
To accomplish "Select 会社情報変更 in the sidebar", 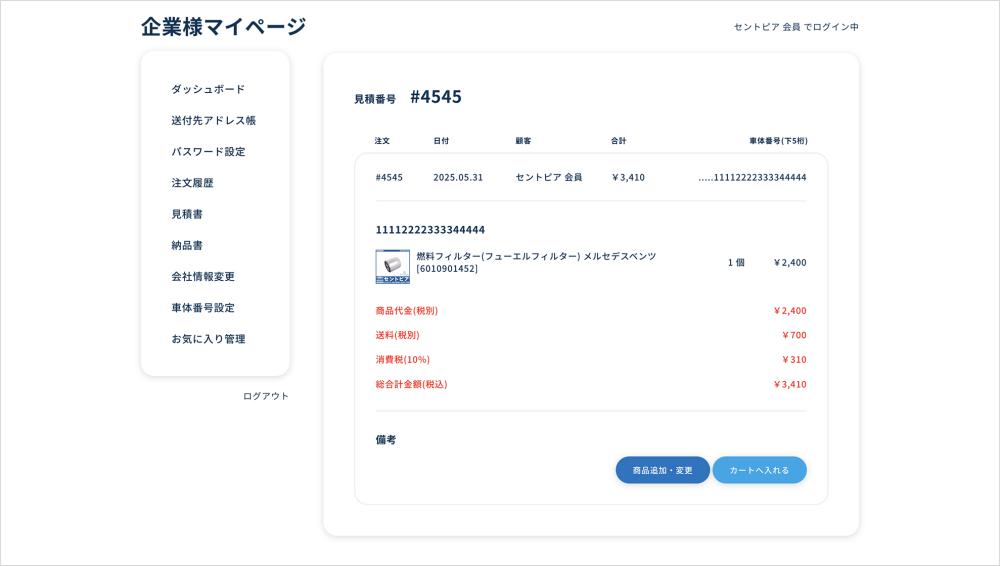I will [x=203, y=276].
